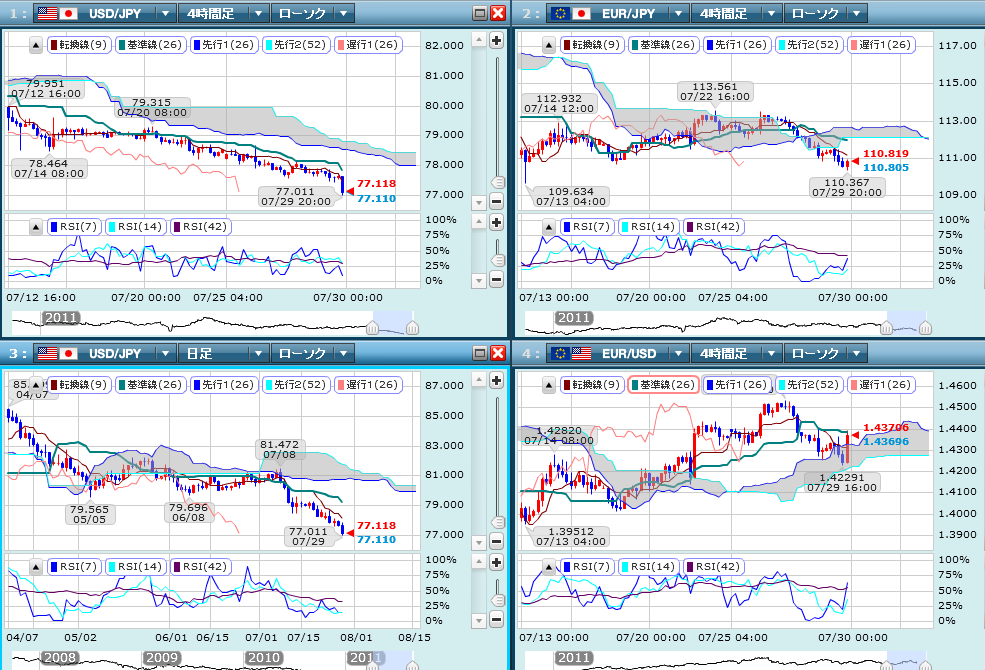Toggle 先行2(52) indicator in chart 2
This screenshot has height=670, width=985.
[808, 45]
